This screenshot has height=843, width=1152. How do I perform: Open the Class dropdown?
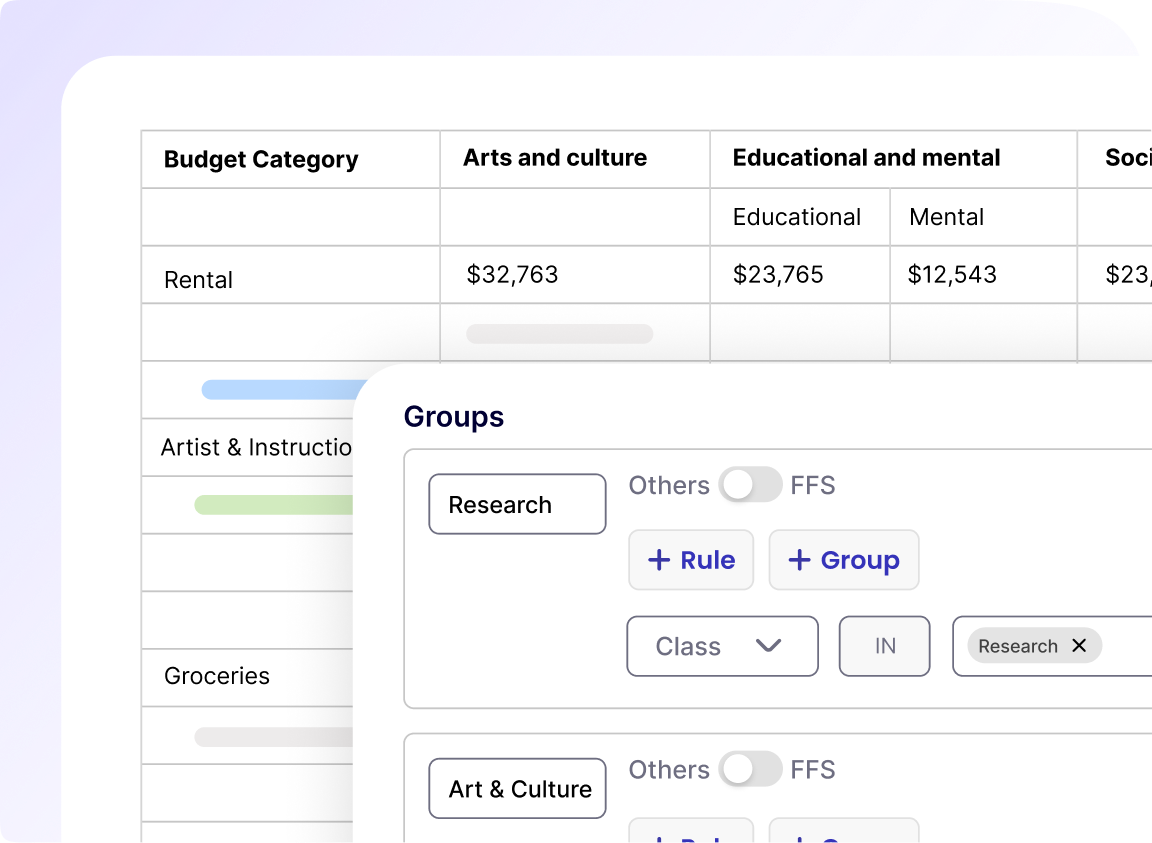click(x=722, y=646)
